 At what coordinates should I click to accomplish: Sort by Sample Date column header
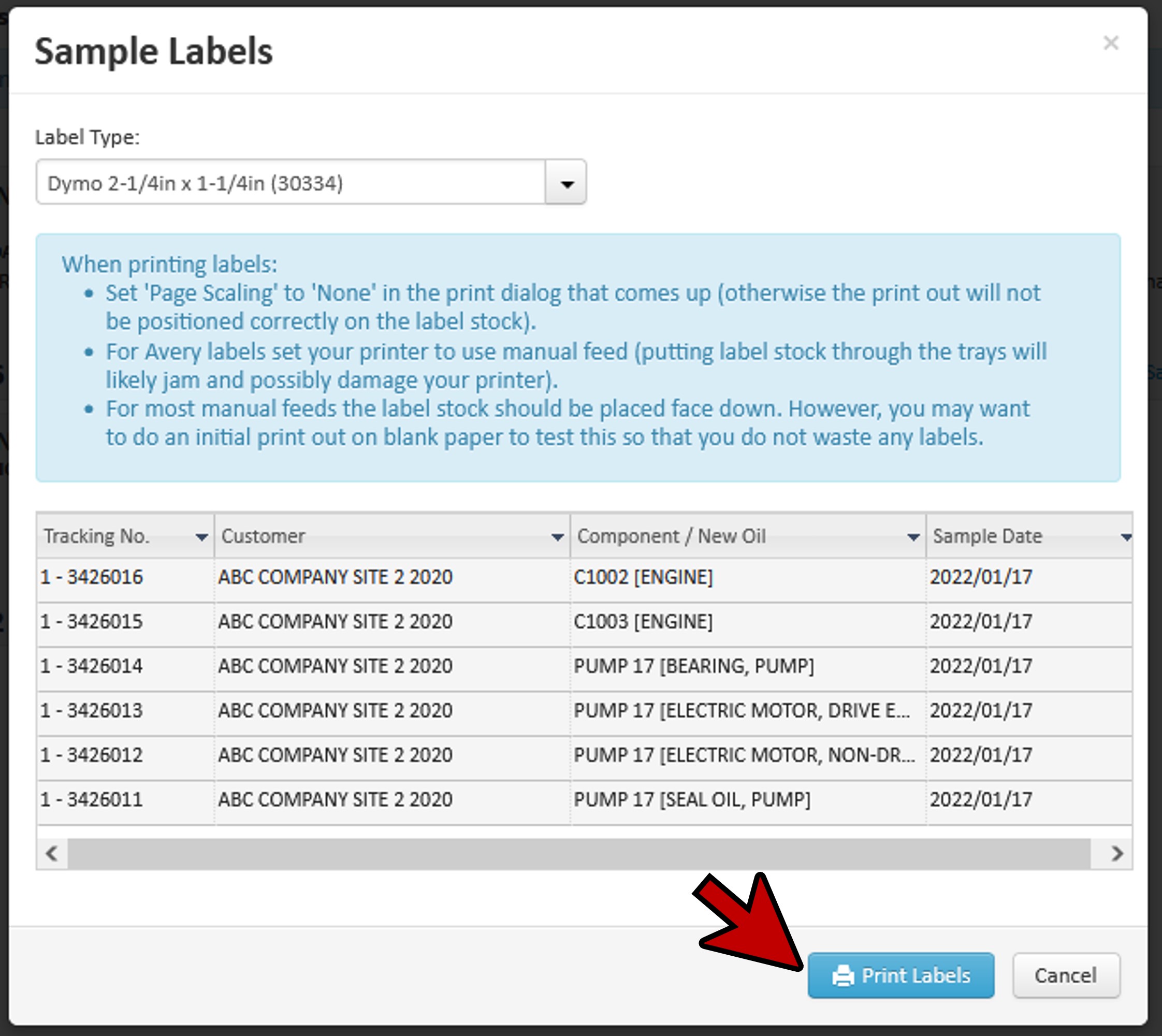coord(987,536)
